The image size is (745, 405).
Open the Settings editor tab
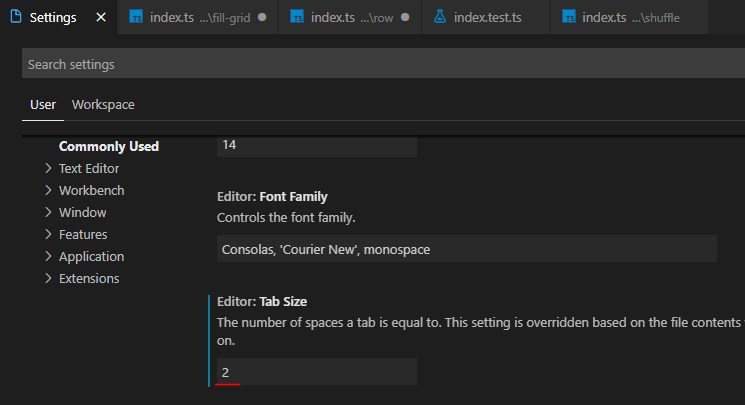coord(58,17)
